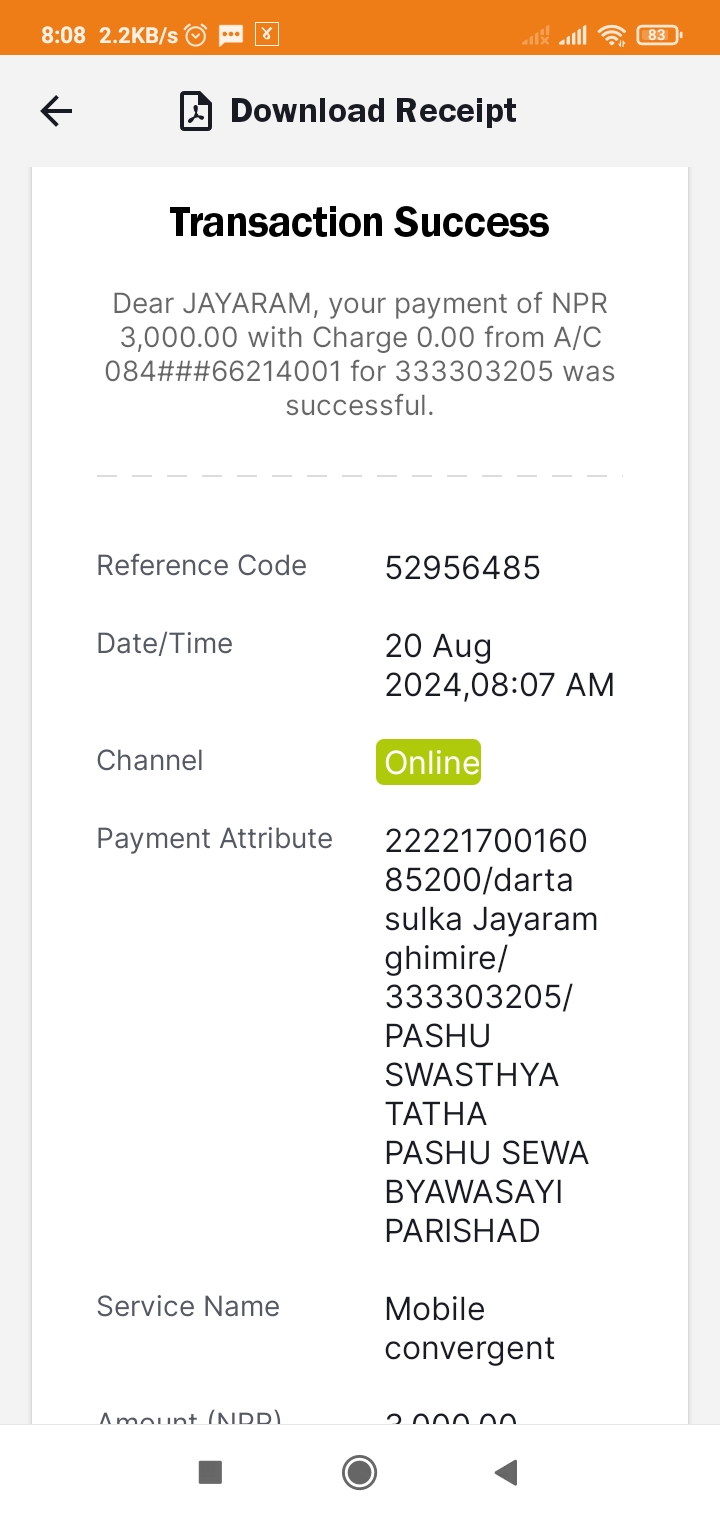Tap the Reference Code label
720x1520 pixels.
(201, 565)
